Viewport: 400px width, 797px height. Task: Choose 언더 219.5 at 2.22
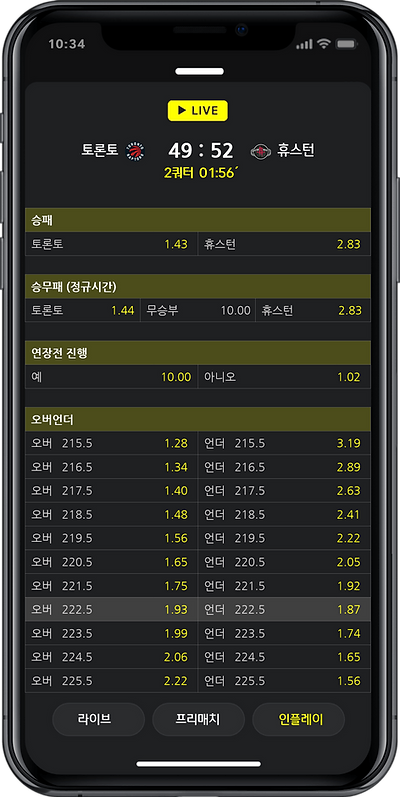tap(284, 538)
